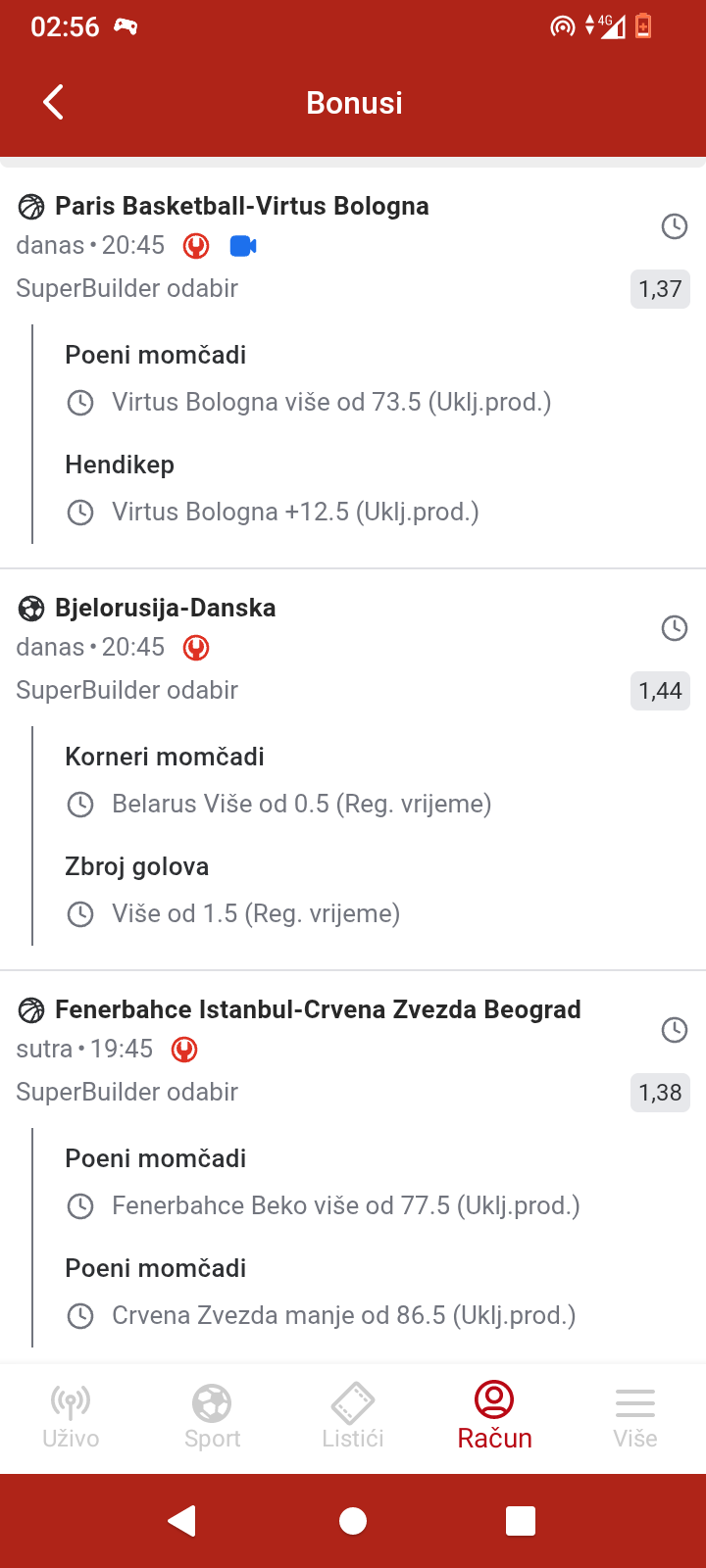Screen dimensions: 706x1568
Task: Tap odds 1,38 for Fenerbahce selection
Action: (660, 1093)
